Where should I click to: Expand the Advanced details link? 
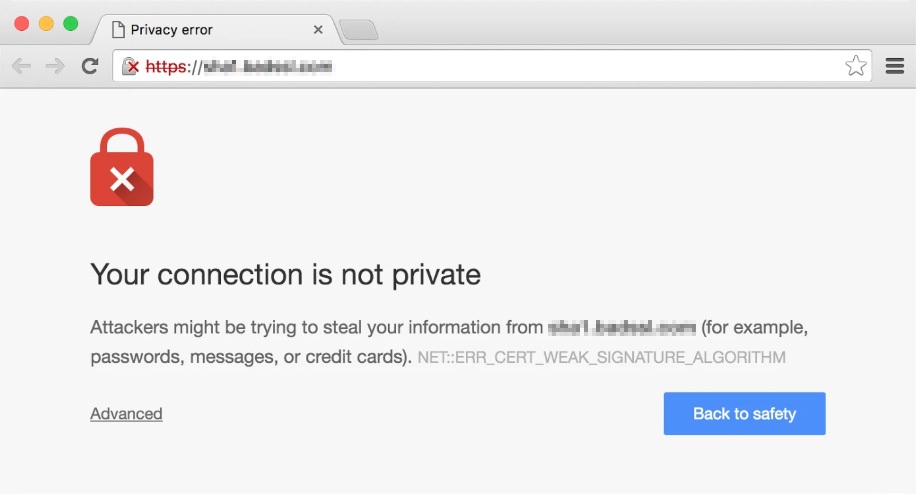[x=126, y=413]
